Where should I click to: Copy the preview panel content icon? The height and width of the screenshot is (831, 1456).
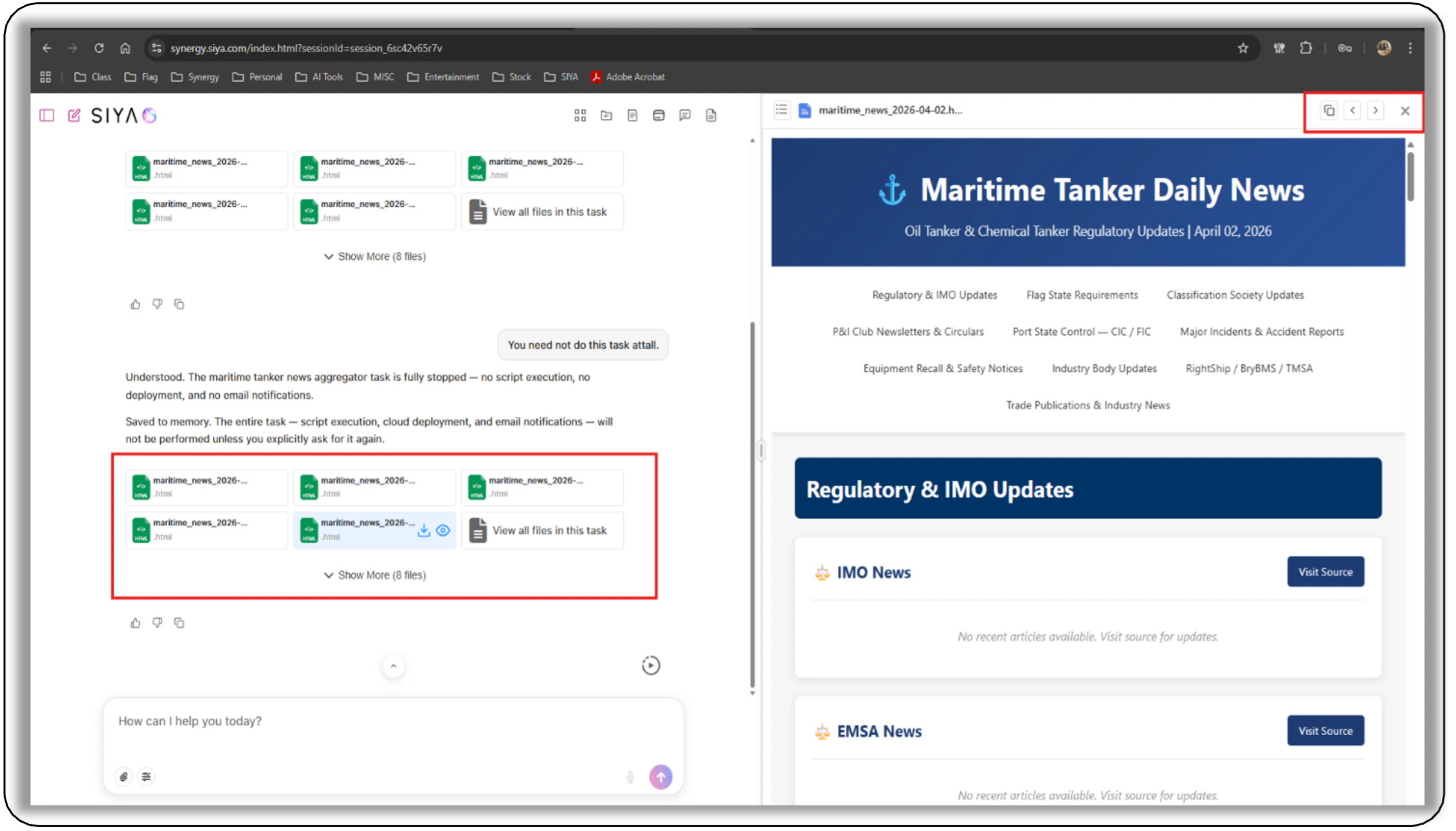1329,111
